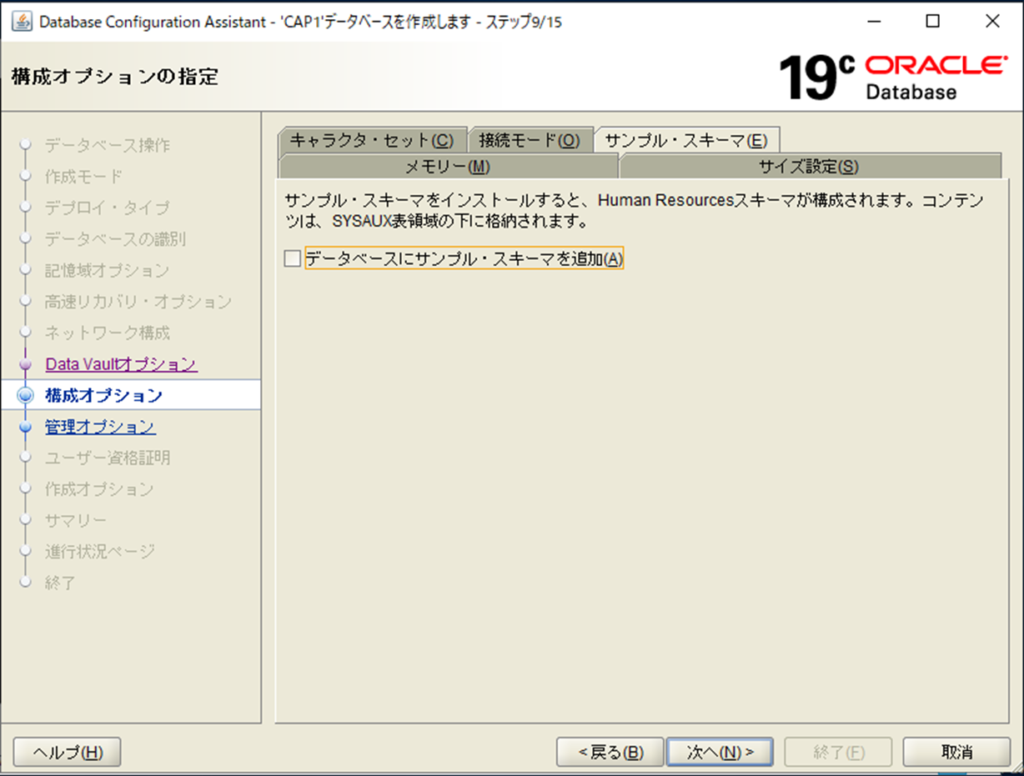Open the 接続モード tab
Image resolution: width=1024 pixels, height=776 pixels.
coord(529,140)
